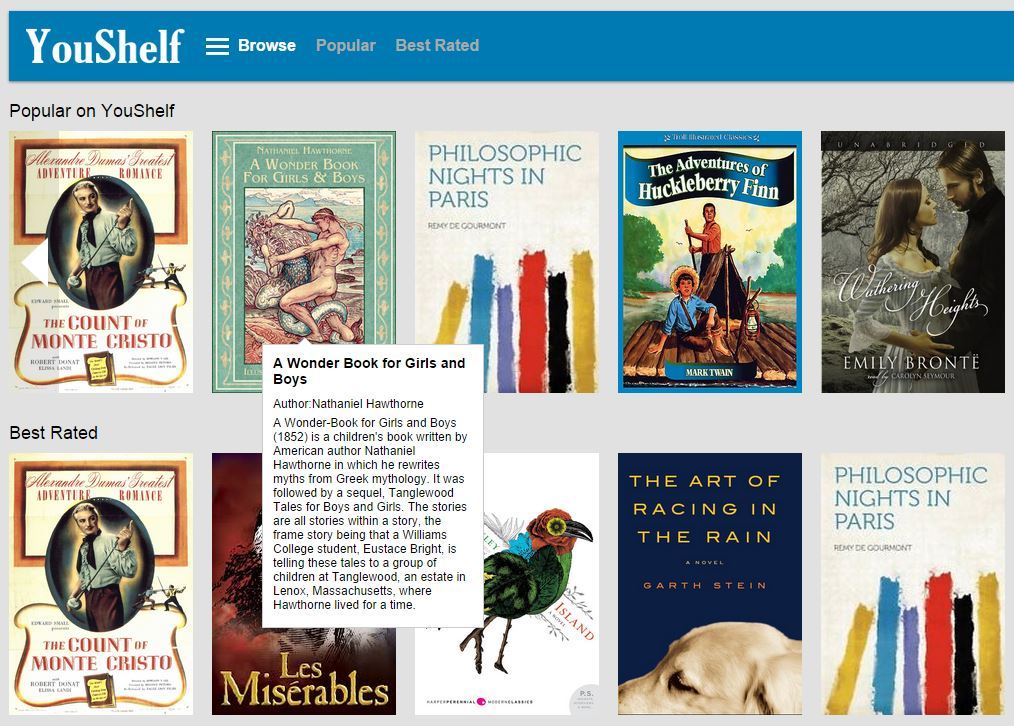1014x726 pixels.
Task: Click the tooltip title A Wonder Book
Action: click(369, 371)
